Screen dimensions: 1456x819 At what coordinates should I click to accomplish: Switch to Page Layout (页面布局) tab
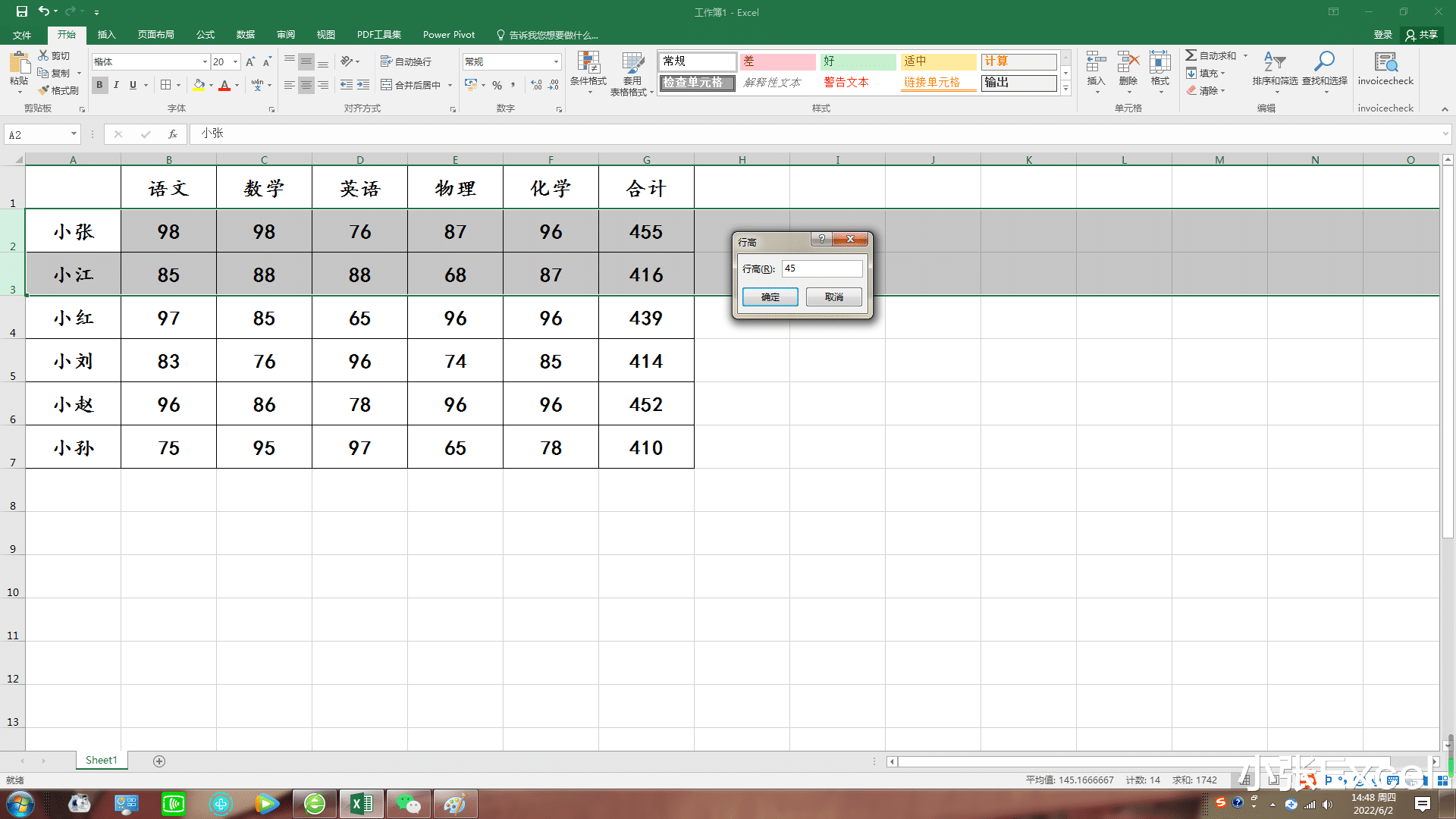coord(155,35)
